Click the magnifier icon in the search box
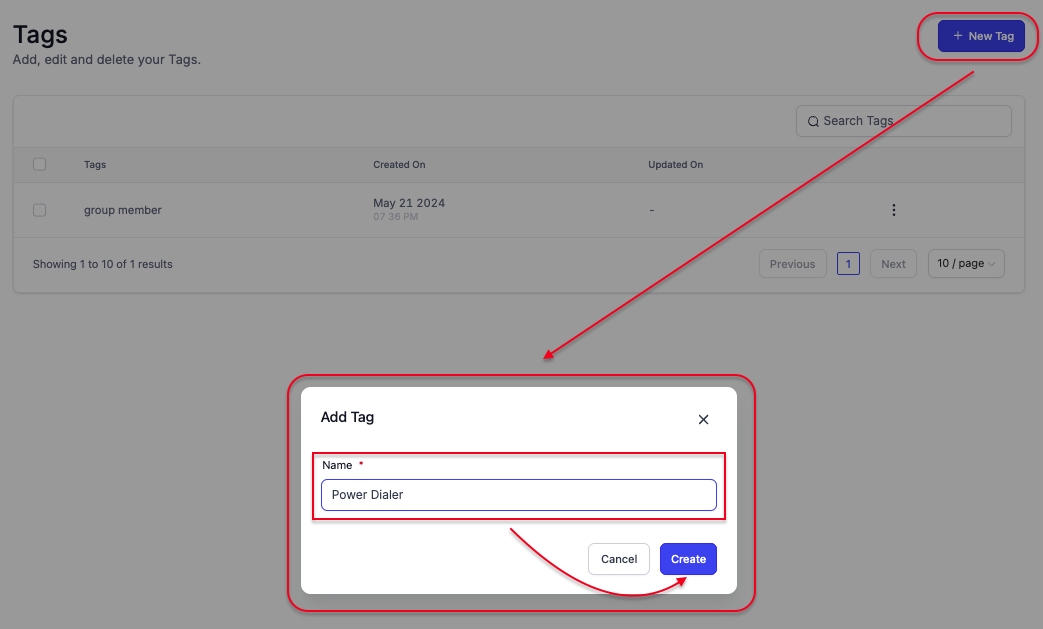The height and width of the screenshot is (629, 1043). (812, 121)
